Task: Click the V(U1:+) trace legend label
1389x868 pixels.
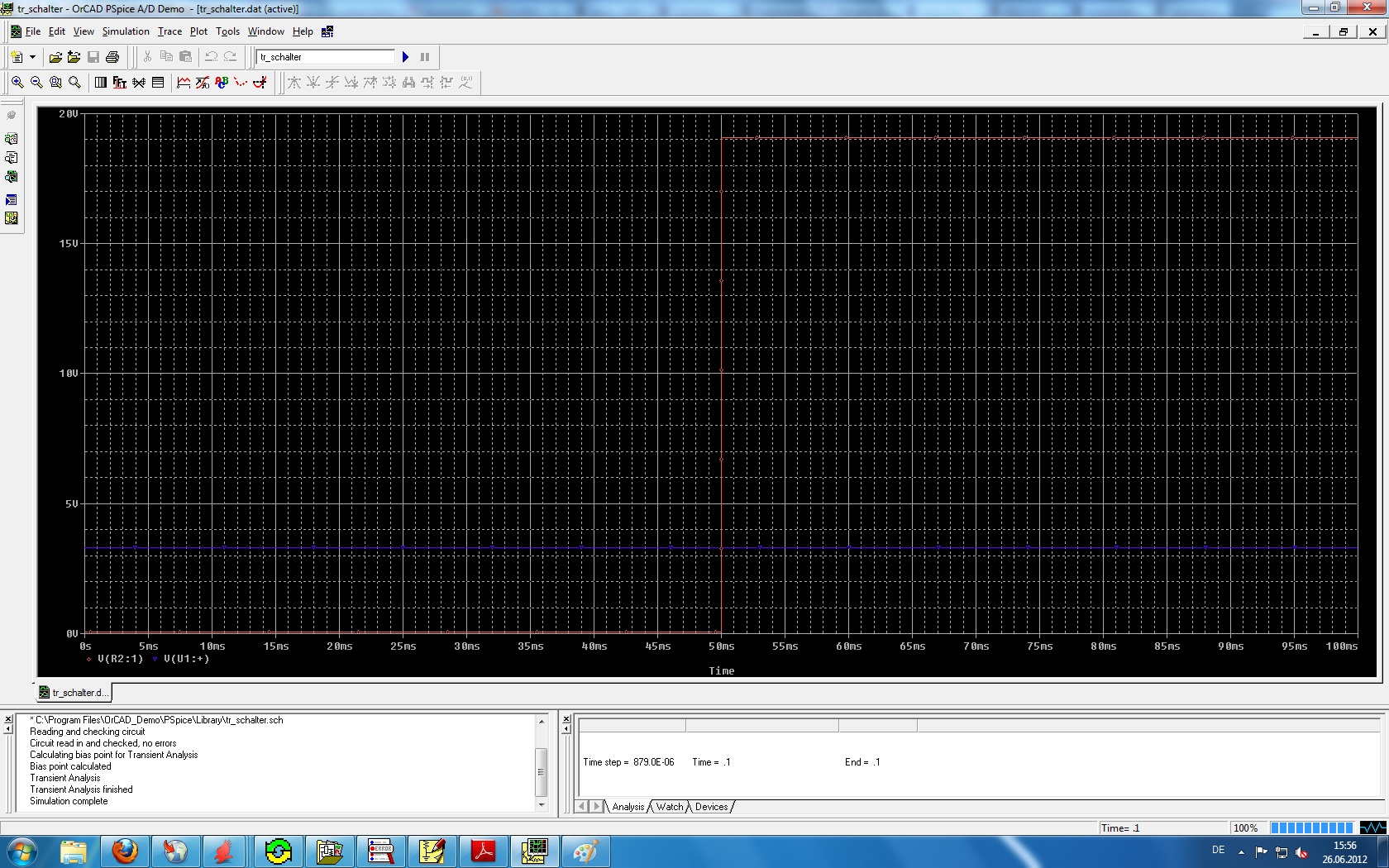Action: click(x=186, y=659)
